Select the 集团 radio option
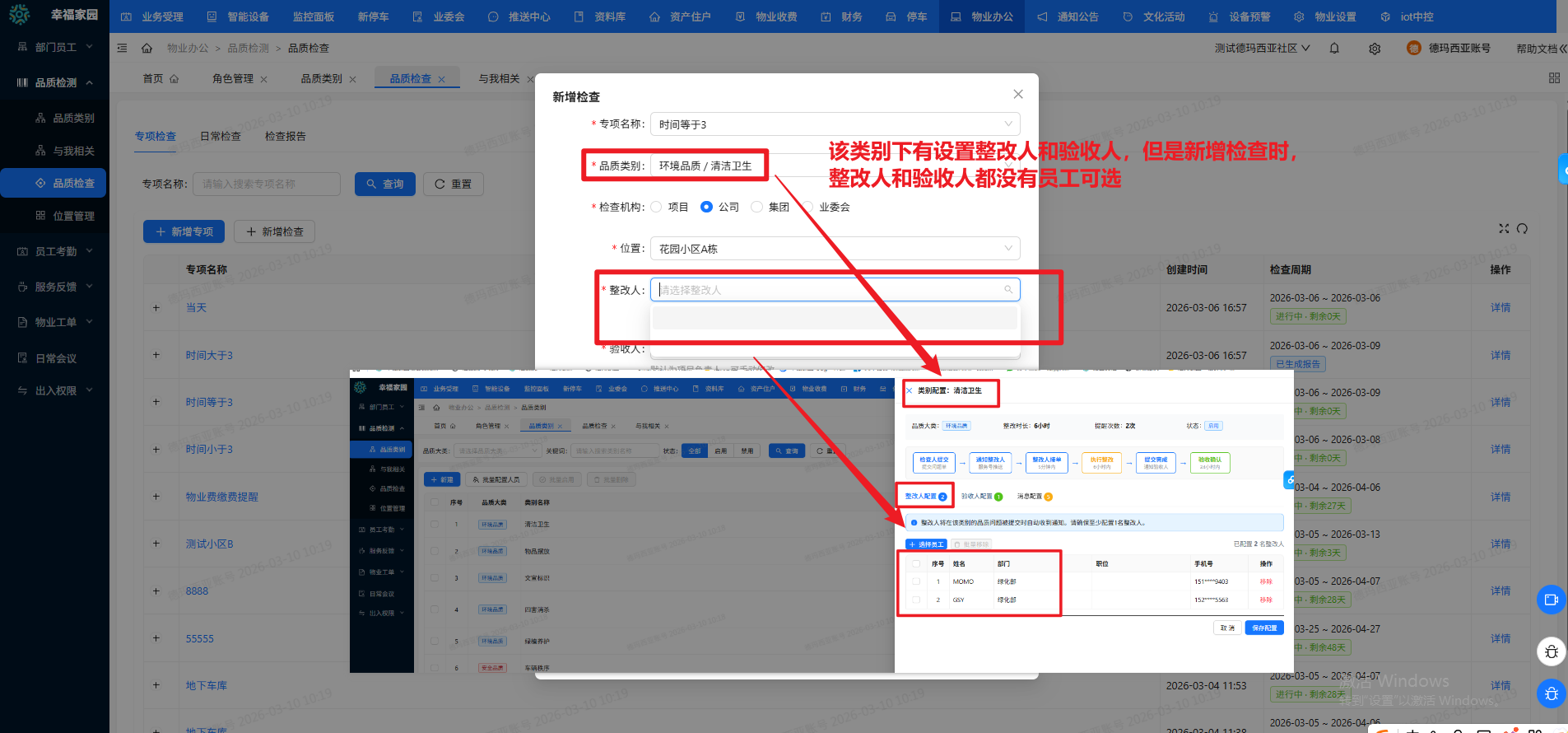Screen dimensions: 1568x733 click(x=756, y=207)
